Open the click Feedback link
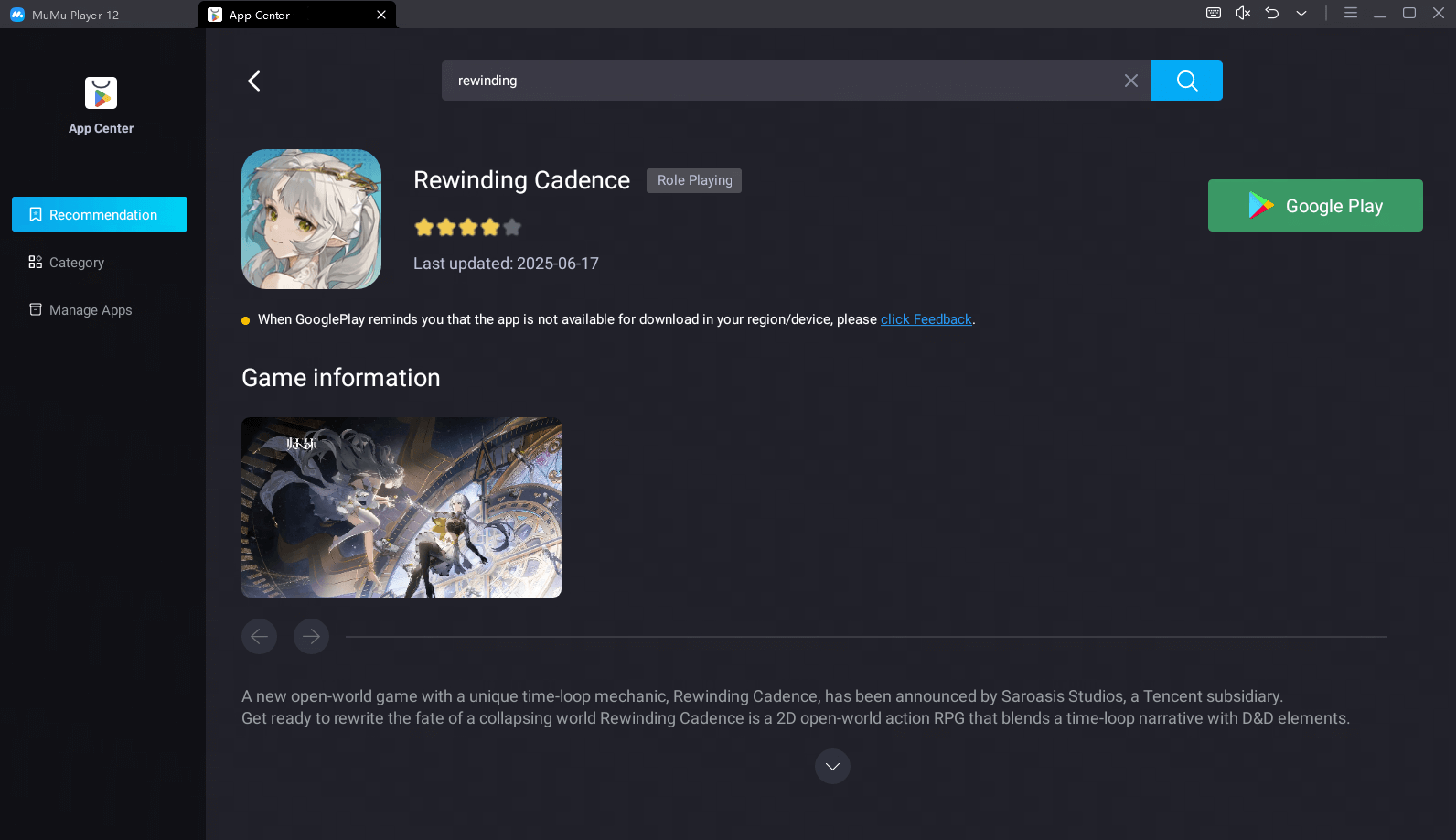Screen dimensions: 1456x840 [926, 319]
